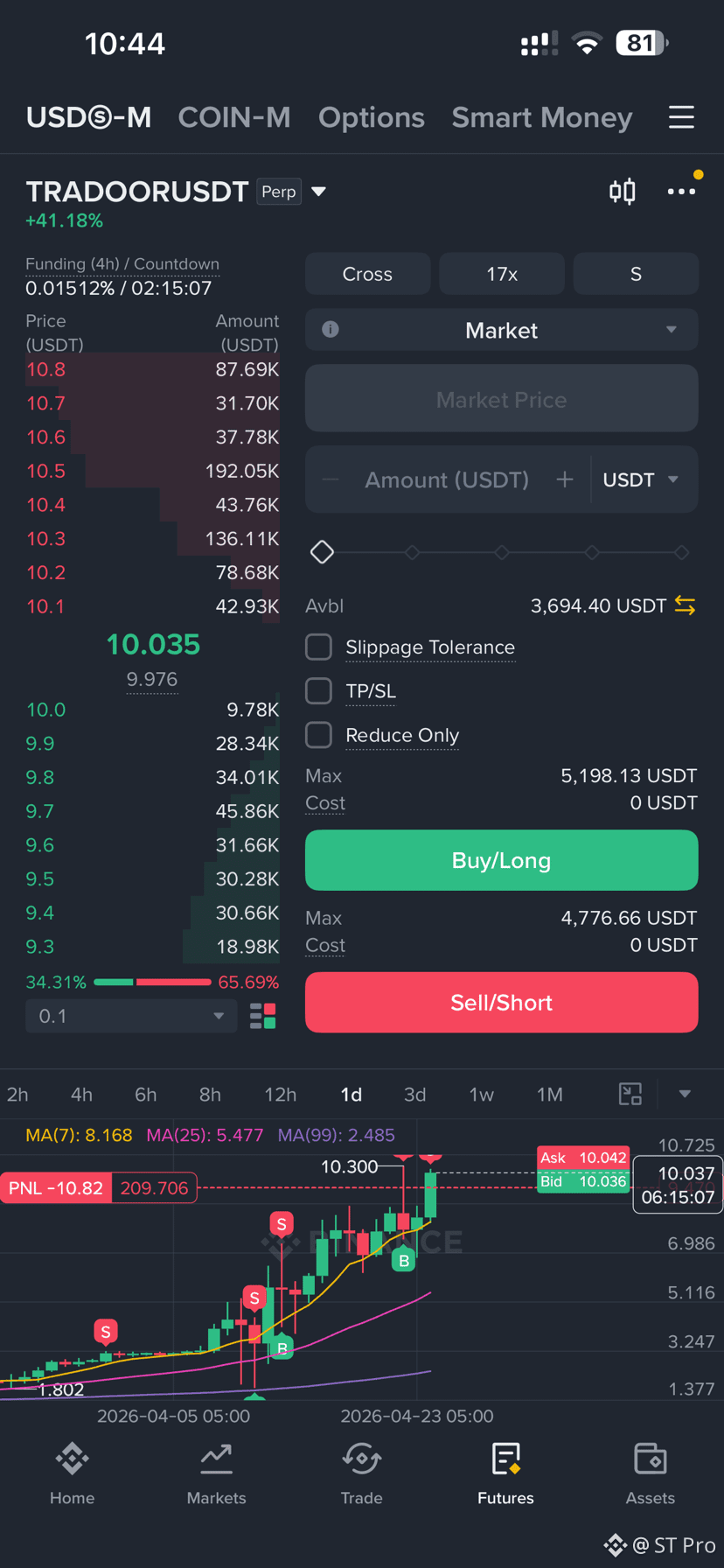Click the amount slider diamond handle
This screenshot has width=724, height=1568.
[322, 552]
